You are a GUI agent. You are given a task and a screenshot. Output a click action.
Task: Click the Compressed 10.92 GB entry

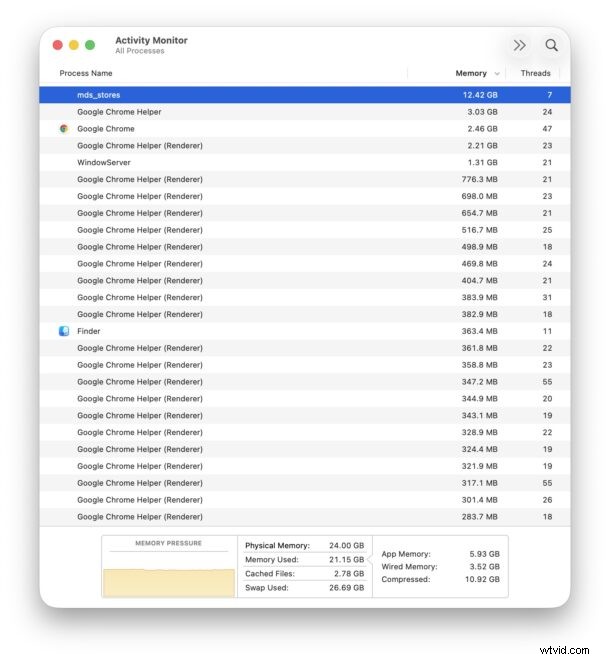click(440, 579)
